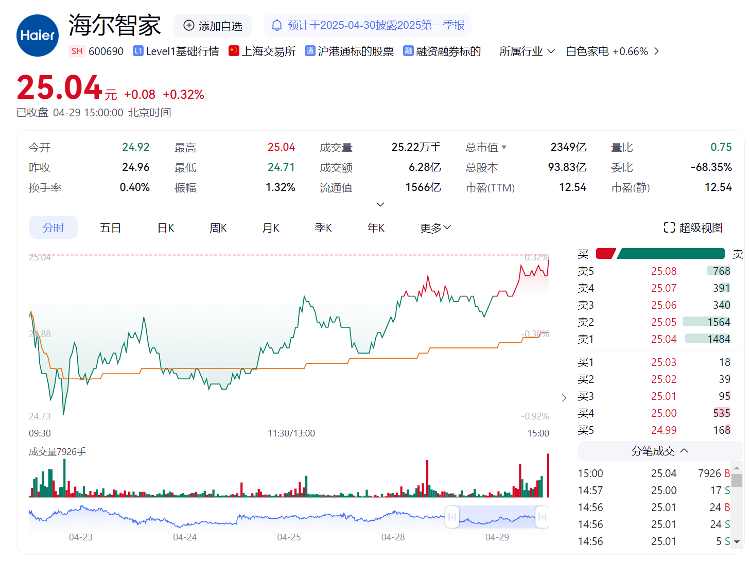
Task: Click the Level1基础行情 badge icon
Action: [138, 51]
